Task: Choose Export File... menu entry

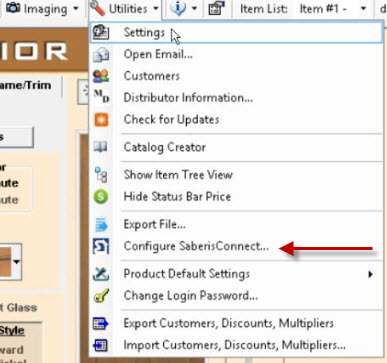Action: click(x=236, y=224)
